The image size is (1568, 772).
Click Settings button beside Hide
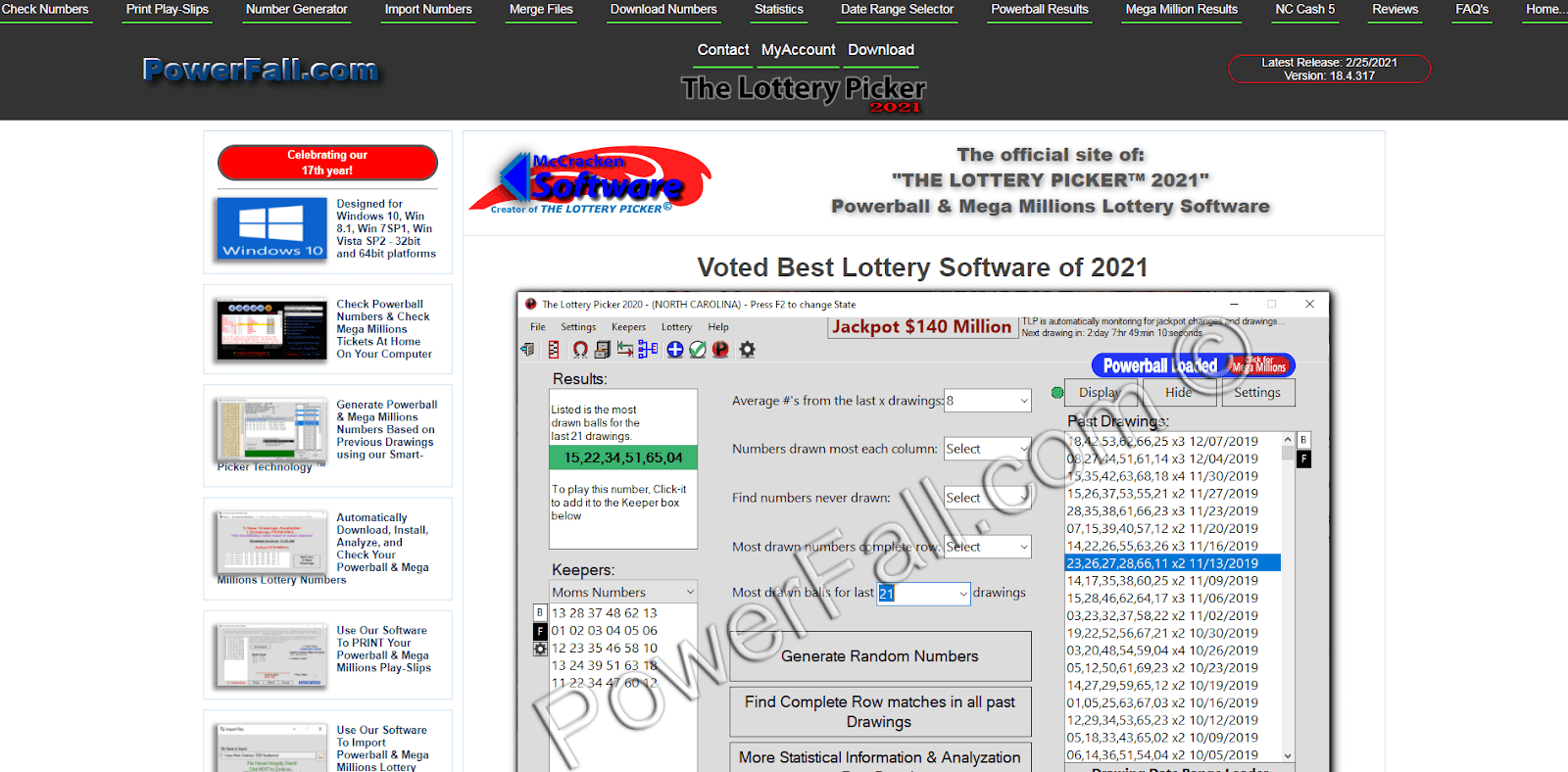(1257, 393)
